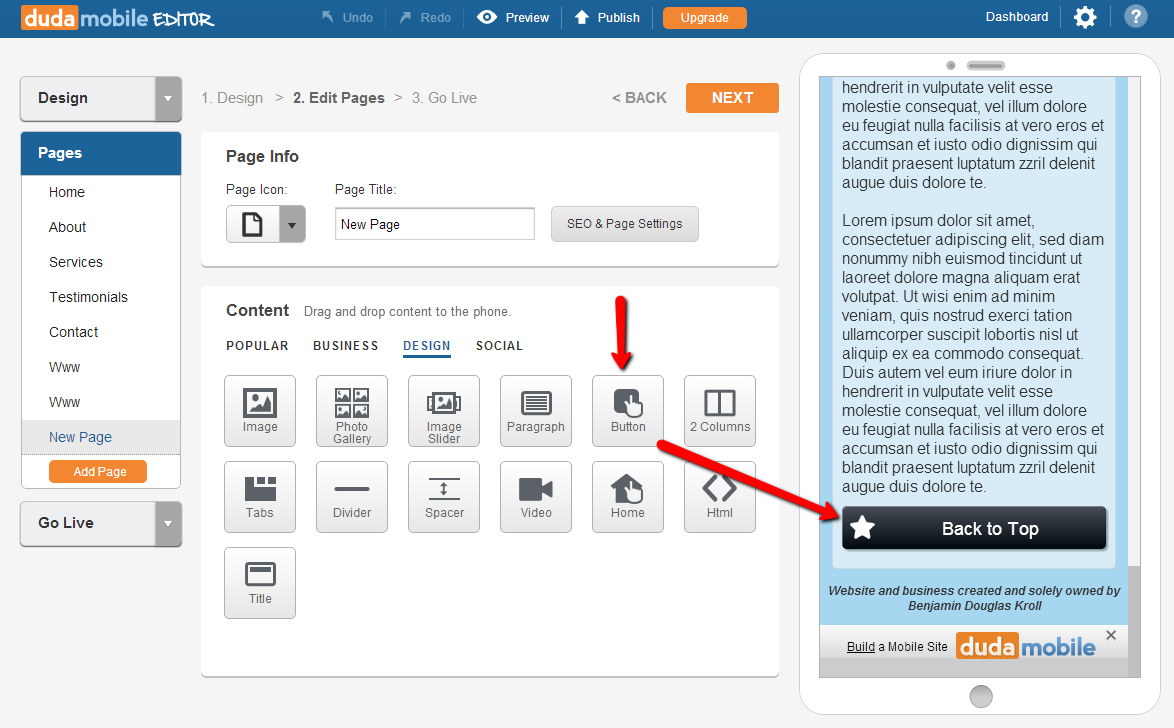1174x728 pixels.
Task: Select the Services page
Action: (101, 262)
